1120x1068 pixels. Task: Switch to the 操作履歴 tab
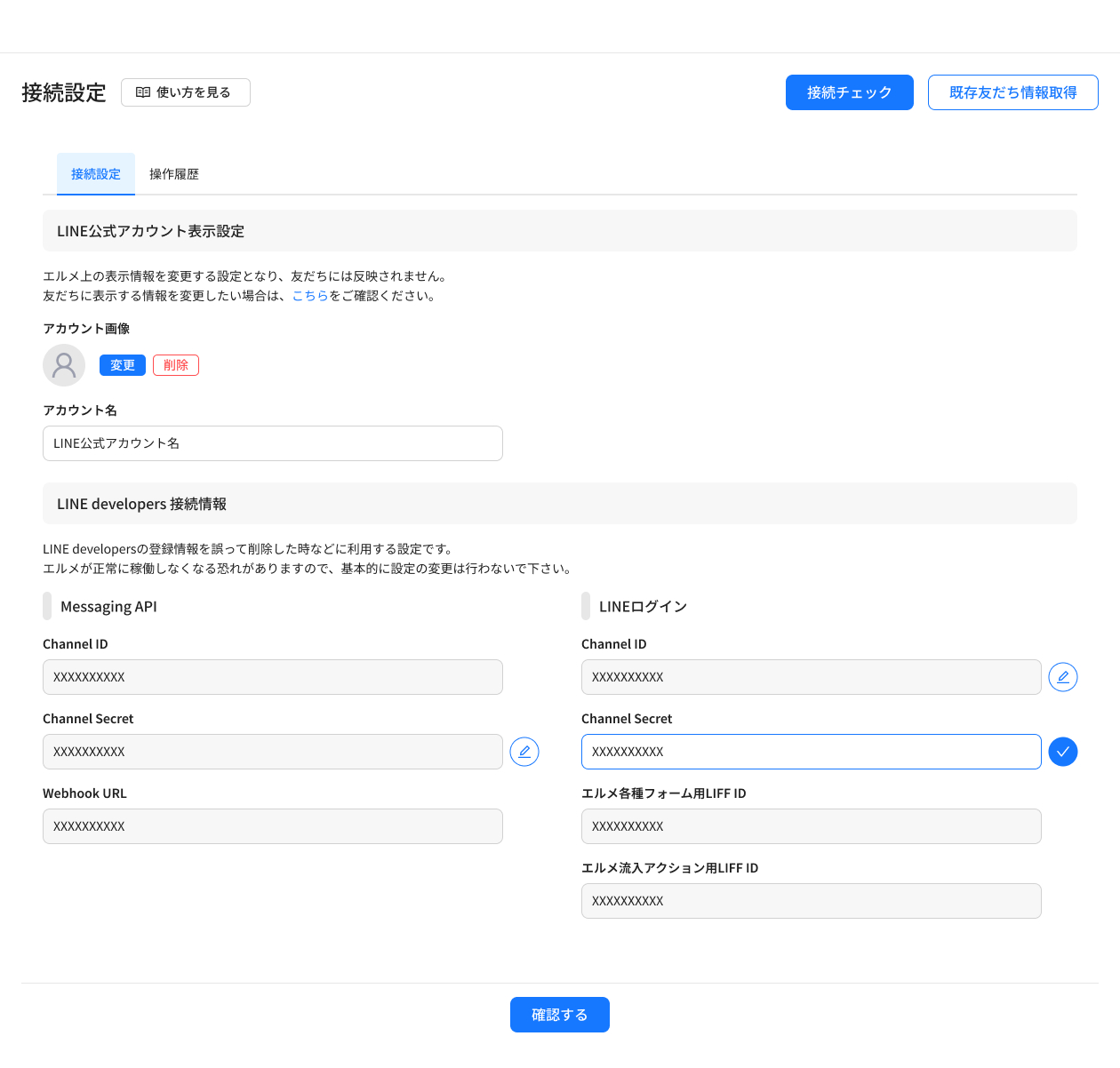click(x=174, y=174)
